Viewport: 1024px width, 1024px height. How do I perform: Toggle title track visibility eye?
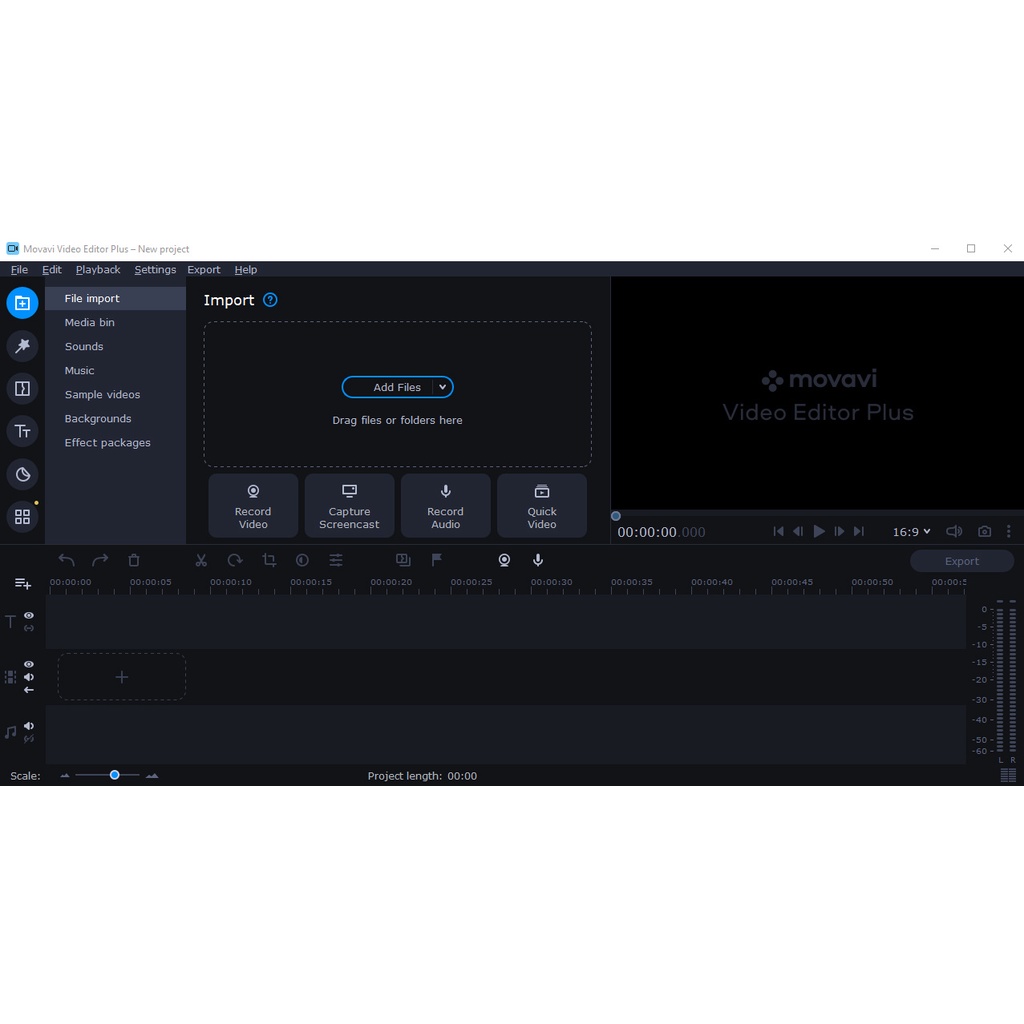(x=29, y=616)
